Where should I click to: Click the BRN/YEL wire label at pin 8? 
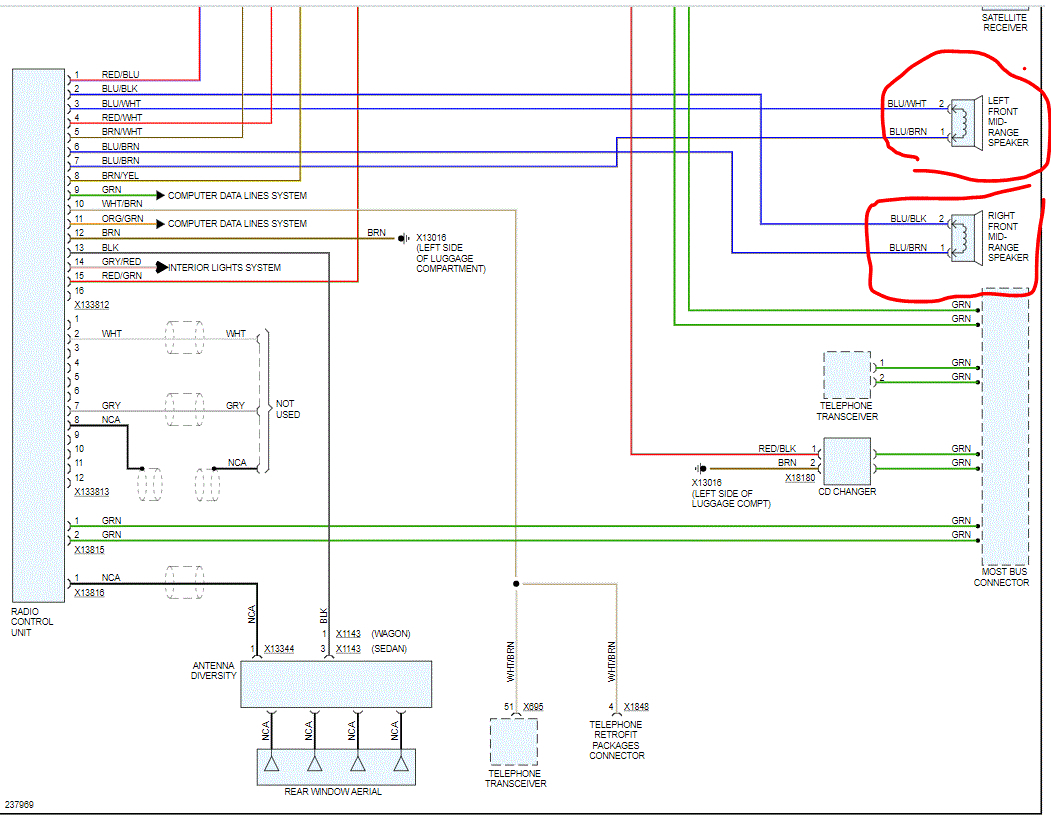point(121,176)
